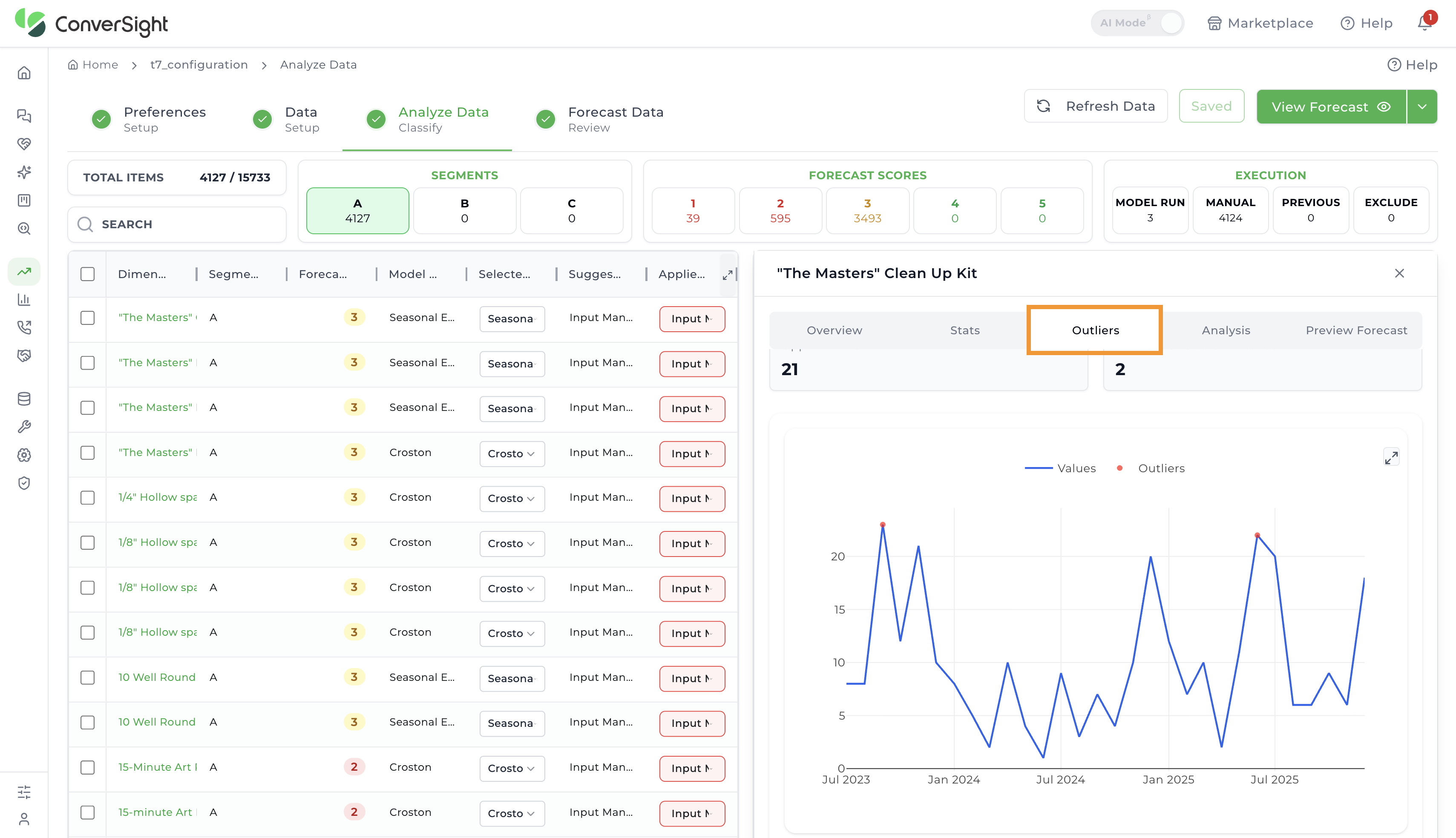
Task: Open the database icon in sidebar
Action: point(24,398)
